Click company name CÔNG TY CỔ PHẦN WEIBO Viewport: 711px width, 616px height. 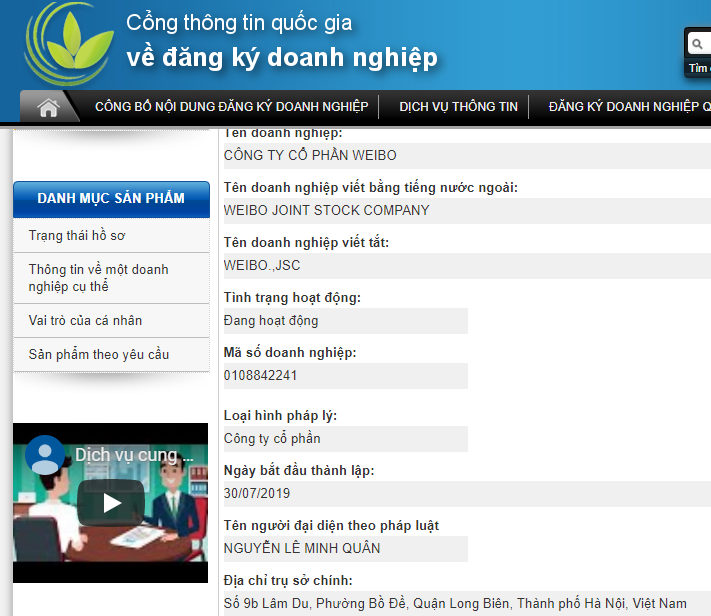pos(310,156)
